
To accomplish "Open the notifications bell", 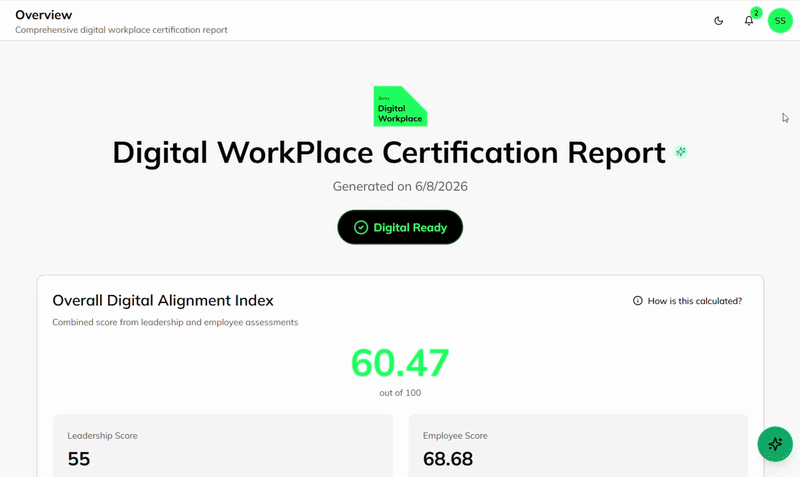I will tap(748, 21).
